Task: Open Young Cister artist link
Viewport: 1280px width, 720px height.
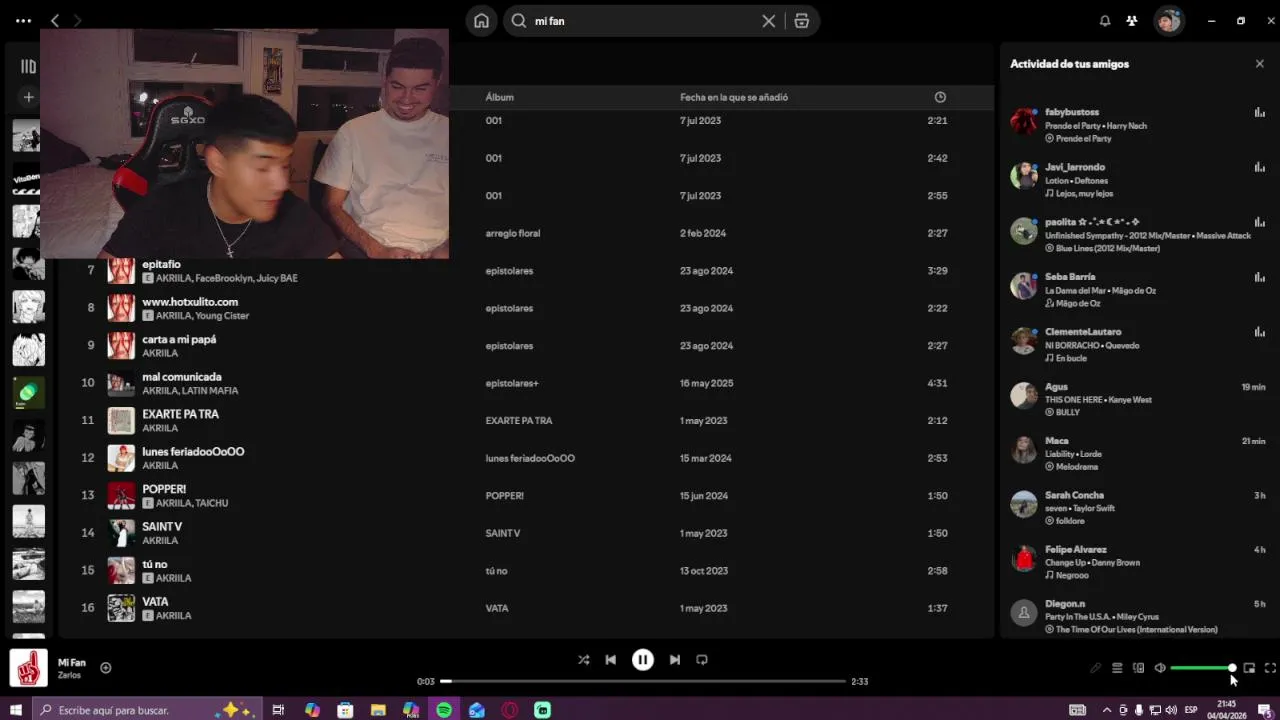Action: [222, 316]
